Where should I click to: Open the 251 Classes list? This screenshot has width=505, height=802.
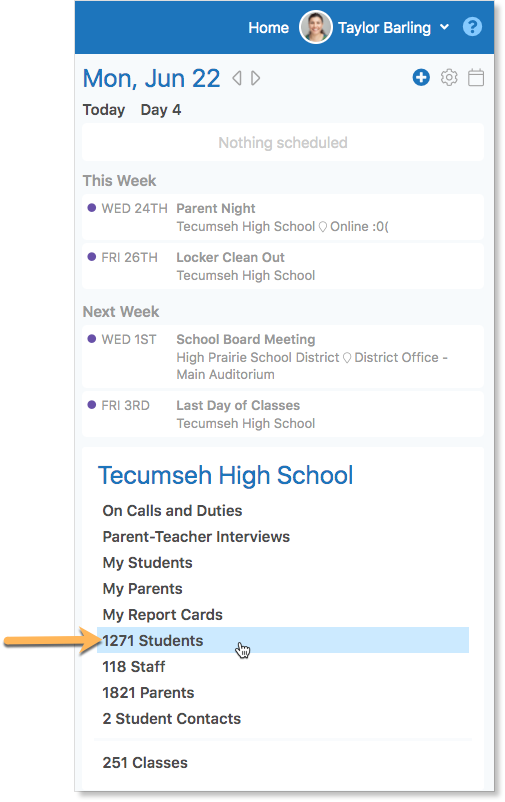coord(145,763)
